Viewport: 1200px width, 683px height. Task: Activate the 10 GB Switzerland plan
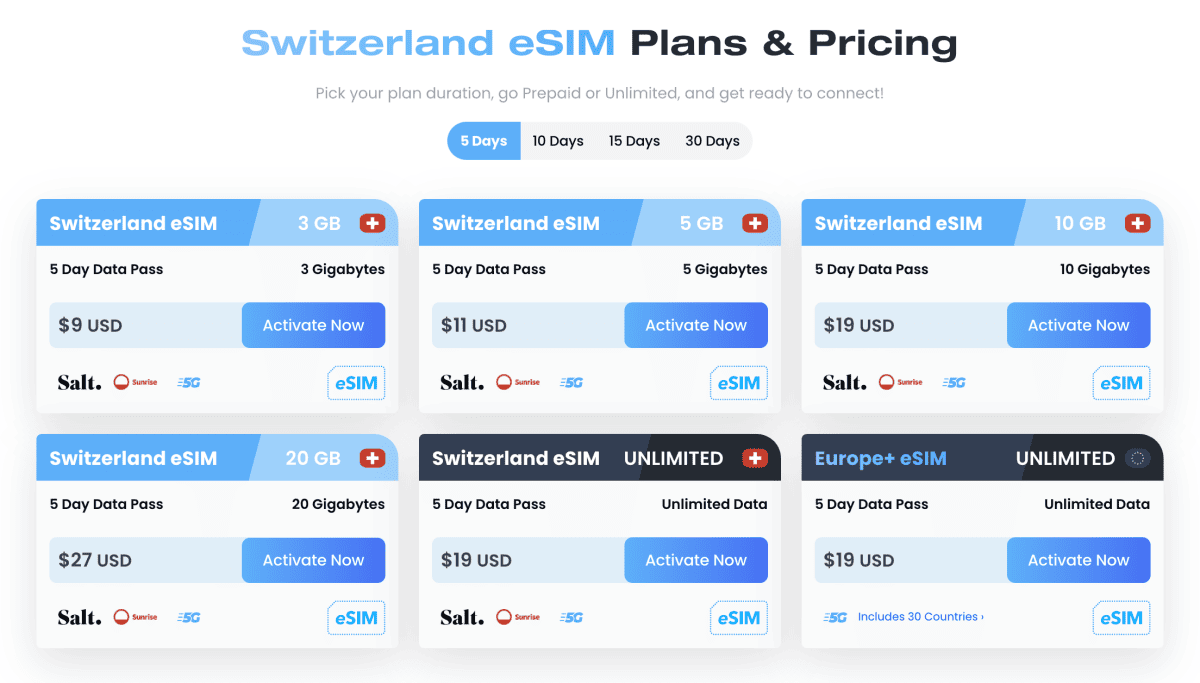1078,325
